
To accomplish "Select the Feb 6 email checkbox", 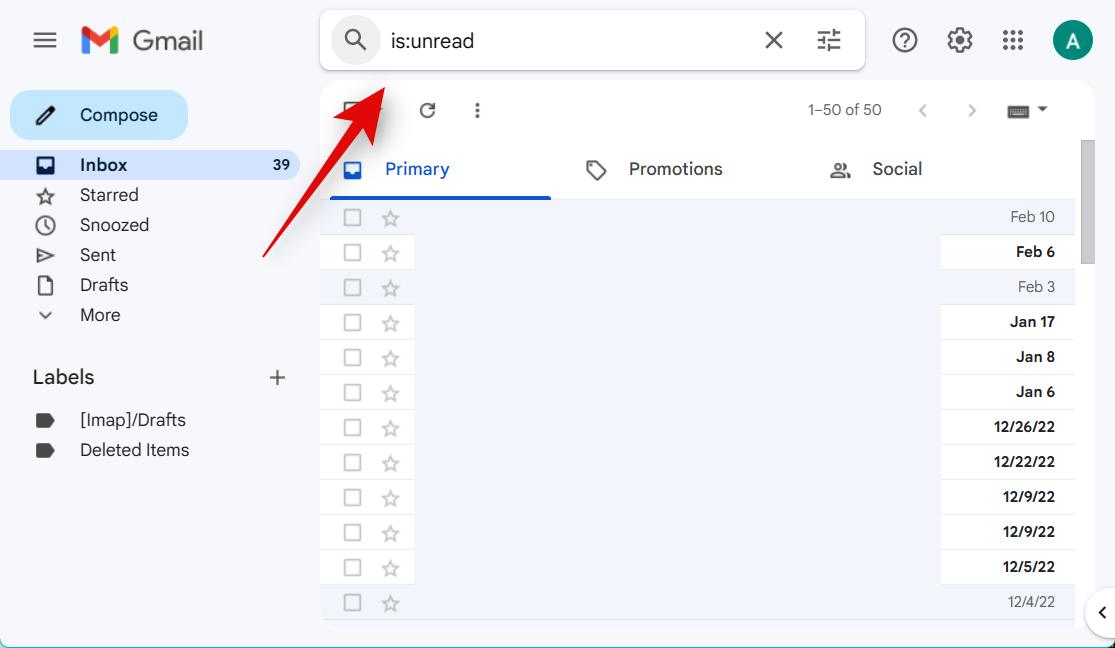I will pyautogui.click(x=352, y=253).
